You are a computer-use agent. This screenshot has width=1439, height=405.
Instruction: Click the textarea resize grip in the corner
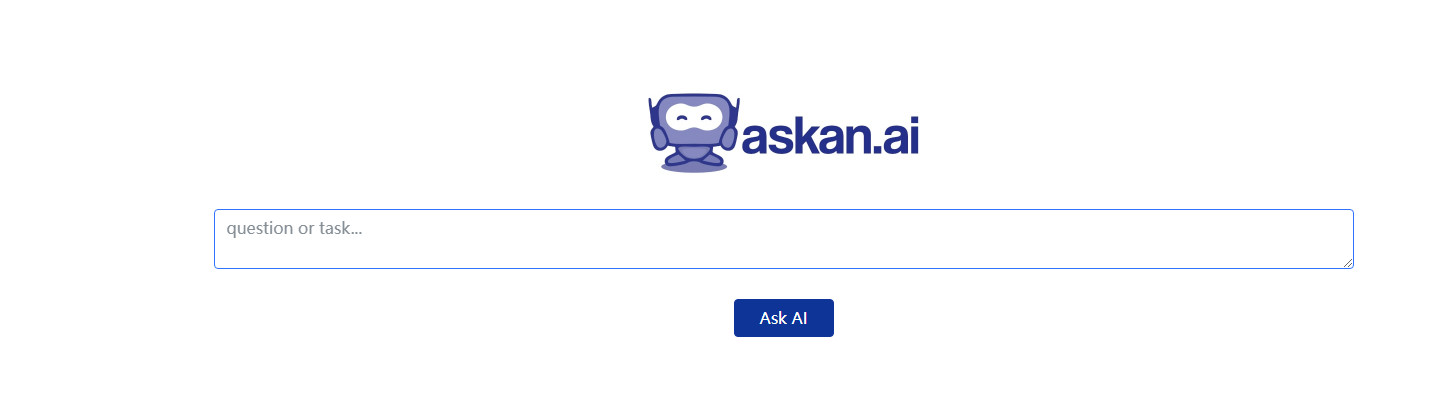pyautogui.click(x=1347, y=262)
